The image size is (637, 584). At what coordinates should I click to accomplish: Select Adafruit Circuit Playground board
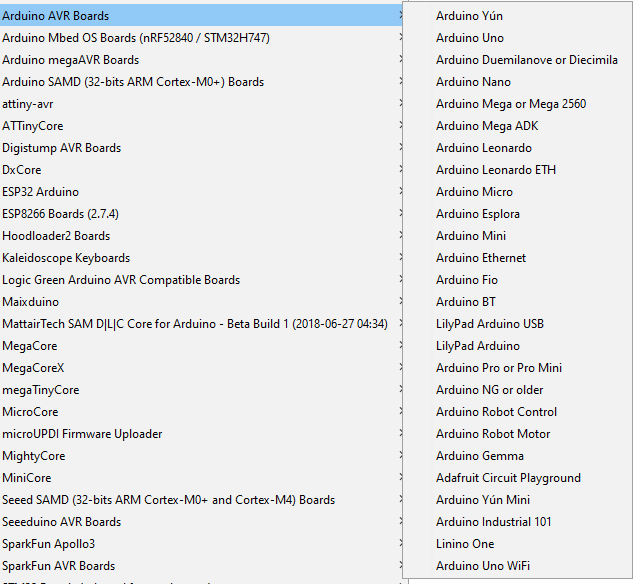click(518, 478)
